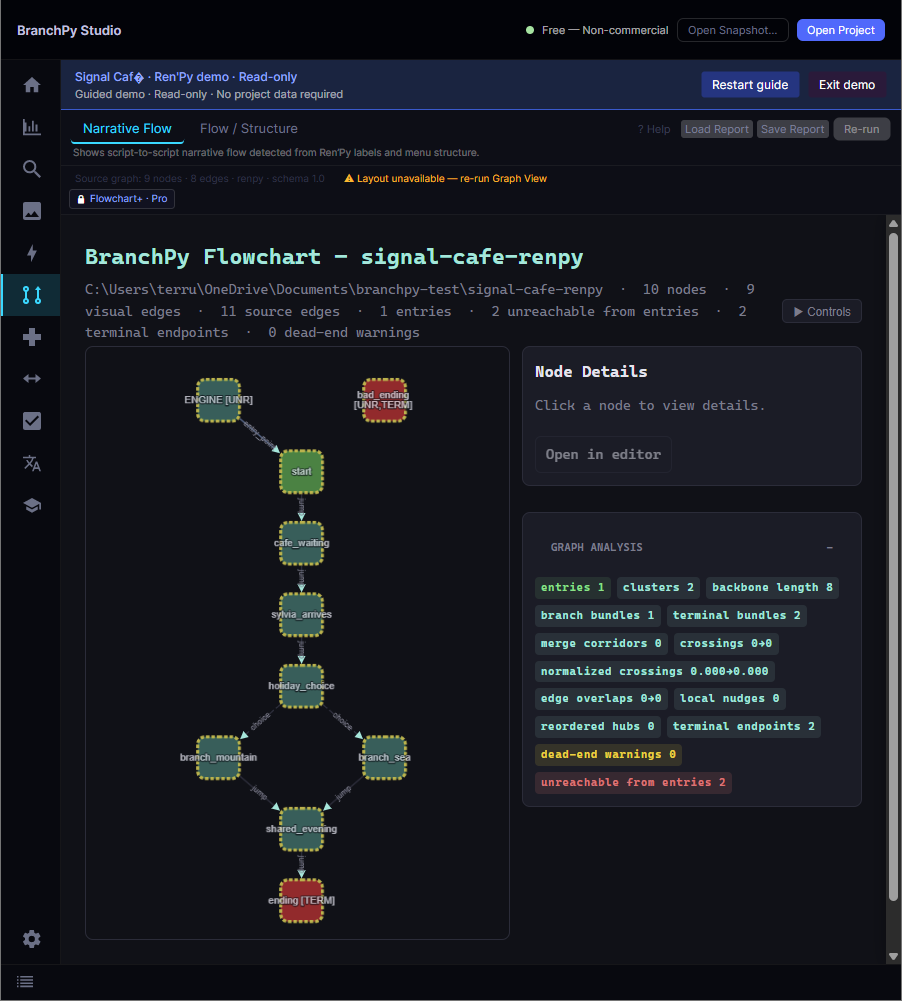Click the list icon in bottom bar
The height and width of the screenshot is (1001, 902).
(x=25, y=982)
